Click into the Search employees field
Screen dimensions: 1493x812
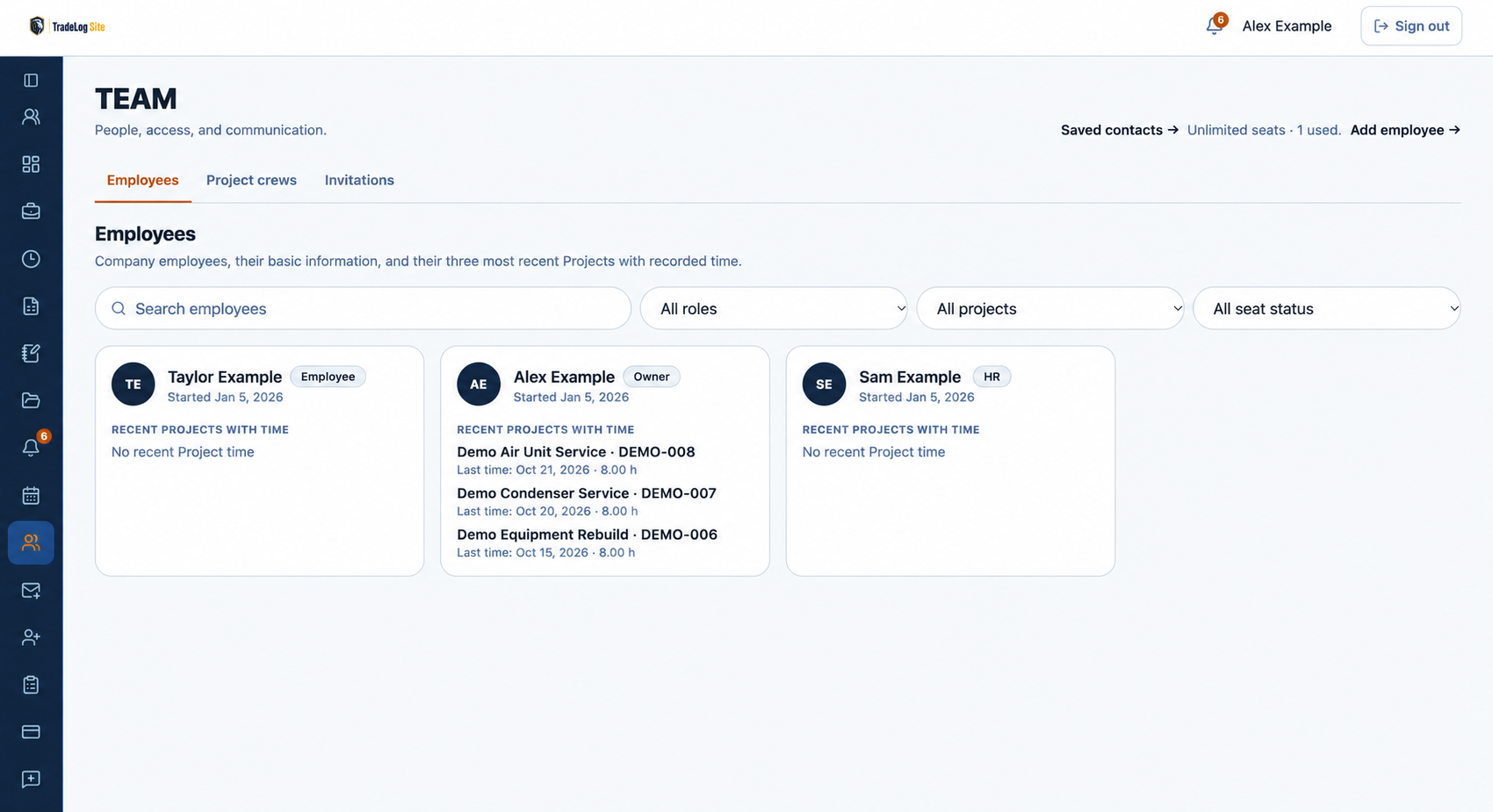[x=363, y=308]
